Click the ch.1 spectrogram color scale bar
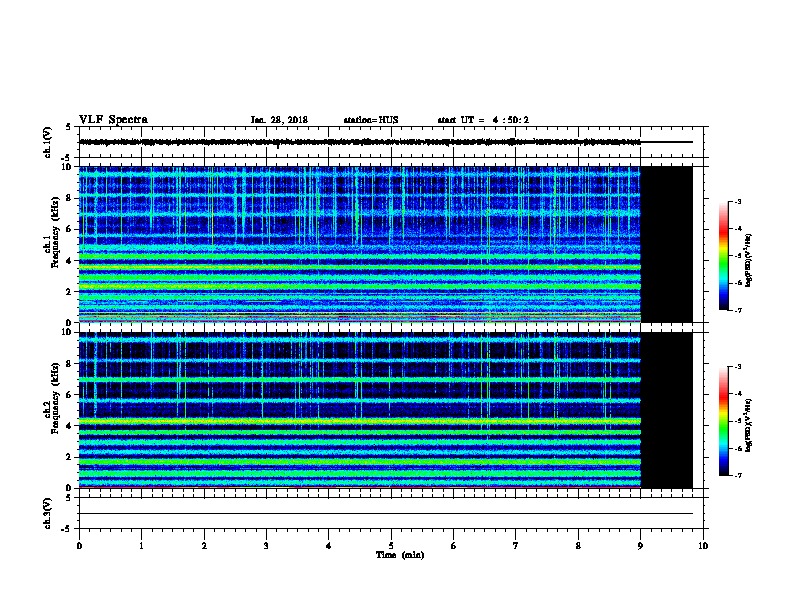This screenshot has width=792, height=612. click(x=724, y=256)
